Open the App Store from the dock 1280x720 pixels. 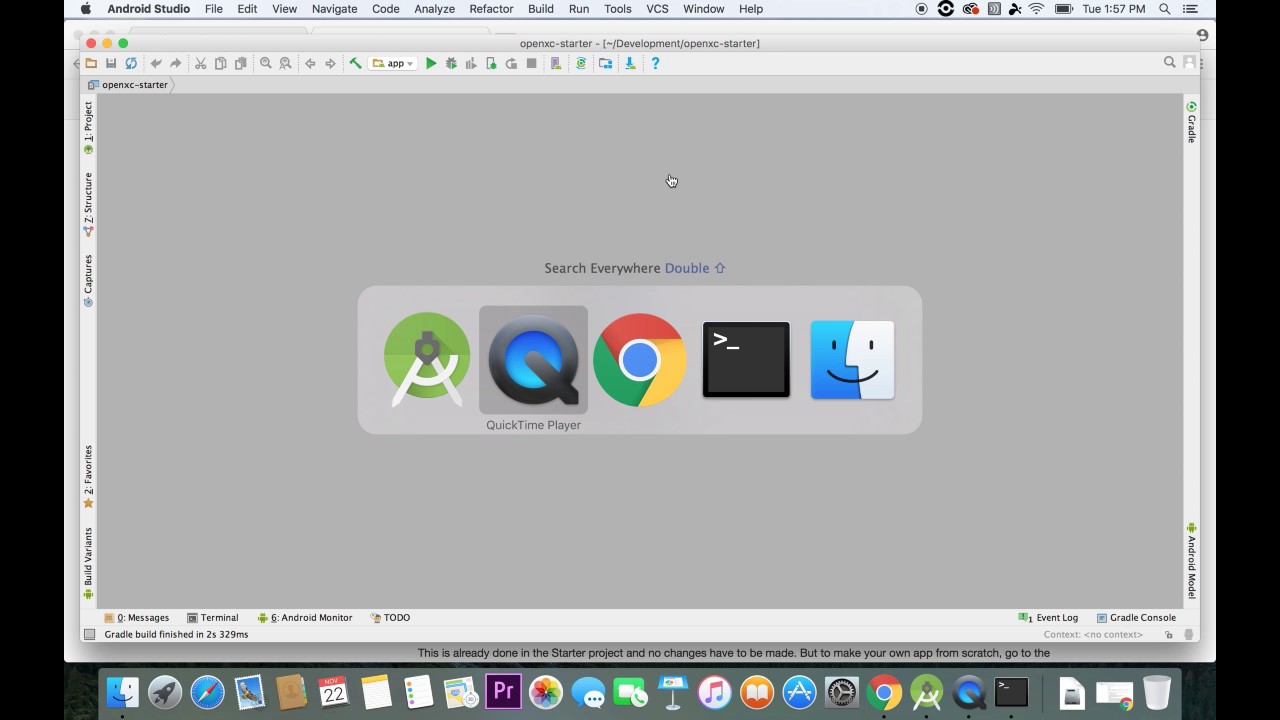pos(799,692)
